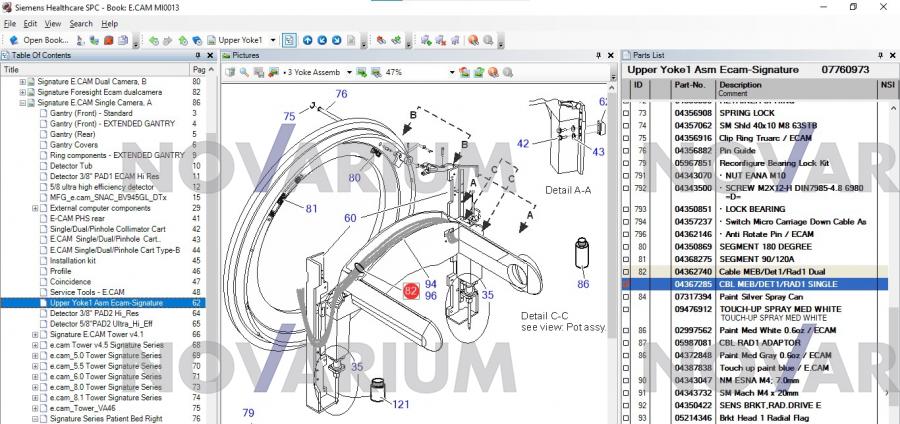Click the highlighted page view toolbar icon
Image resolution: width=900 pixels, height=424 pixels.
point(288,41)
